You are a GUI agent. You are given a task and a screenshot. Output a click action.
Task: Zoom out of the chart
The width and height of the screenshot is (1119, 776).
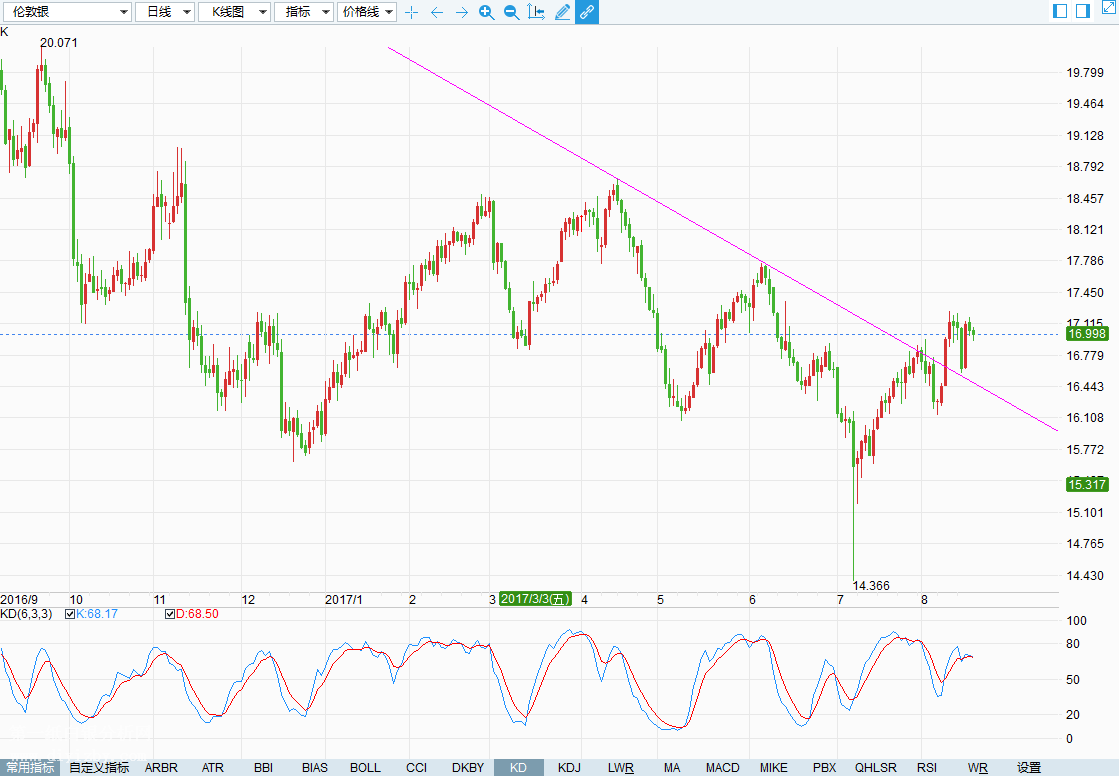511,12
